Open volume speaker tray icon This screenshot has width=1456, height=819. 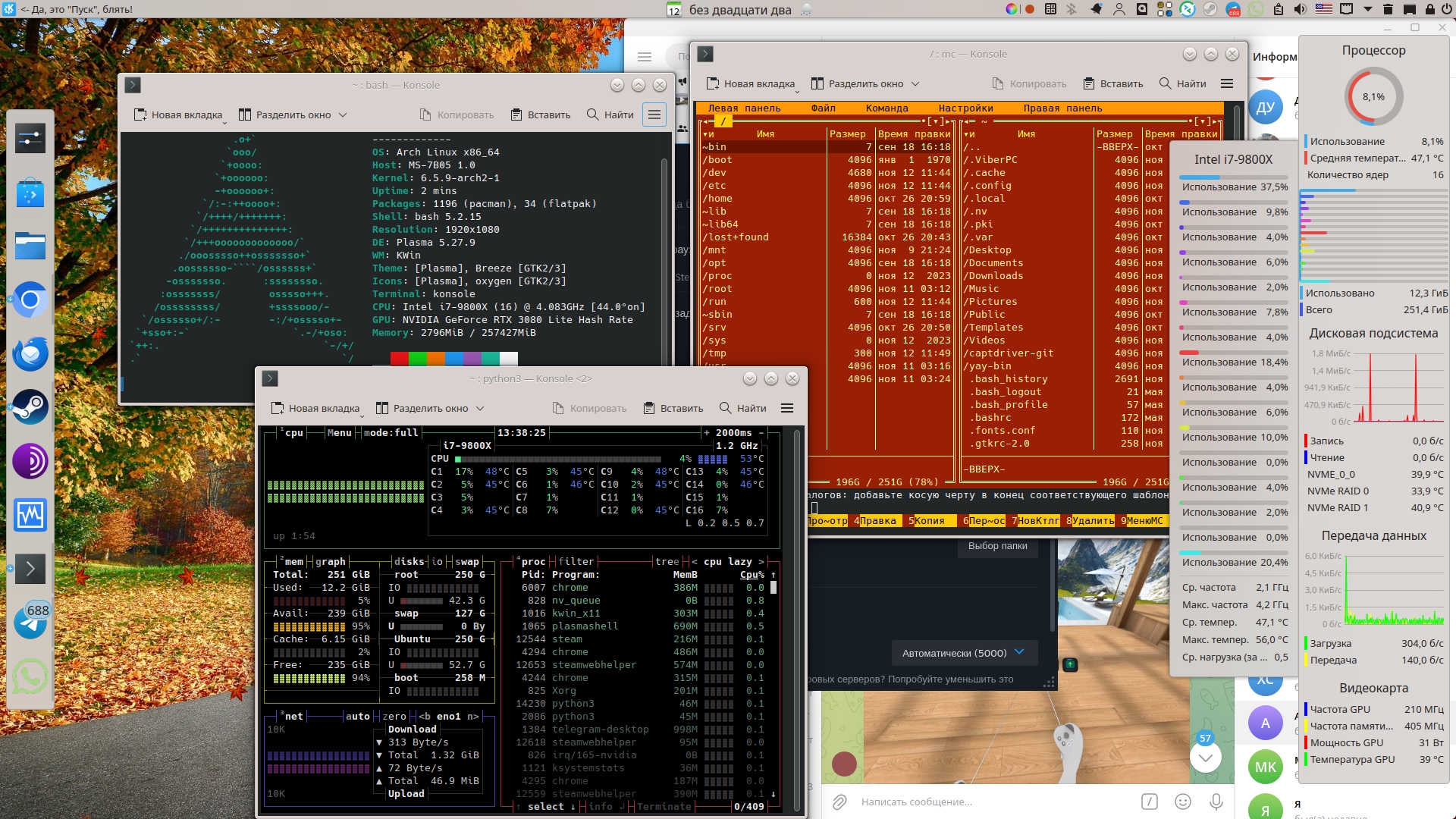click(x=1301, y=9)
